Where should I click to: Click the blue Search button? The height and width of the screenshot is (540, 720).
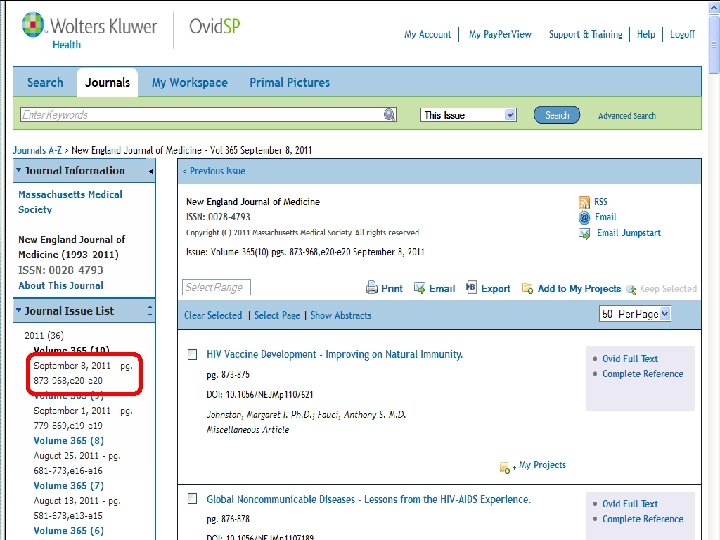coord(557,115)
